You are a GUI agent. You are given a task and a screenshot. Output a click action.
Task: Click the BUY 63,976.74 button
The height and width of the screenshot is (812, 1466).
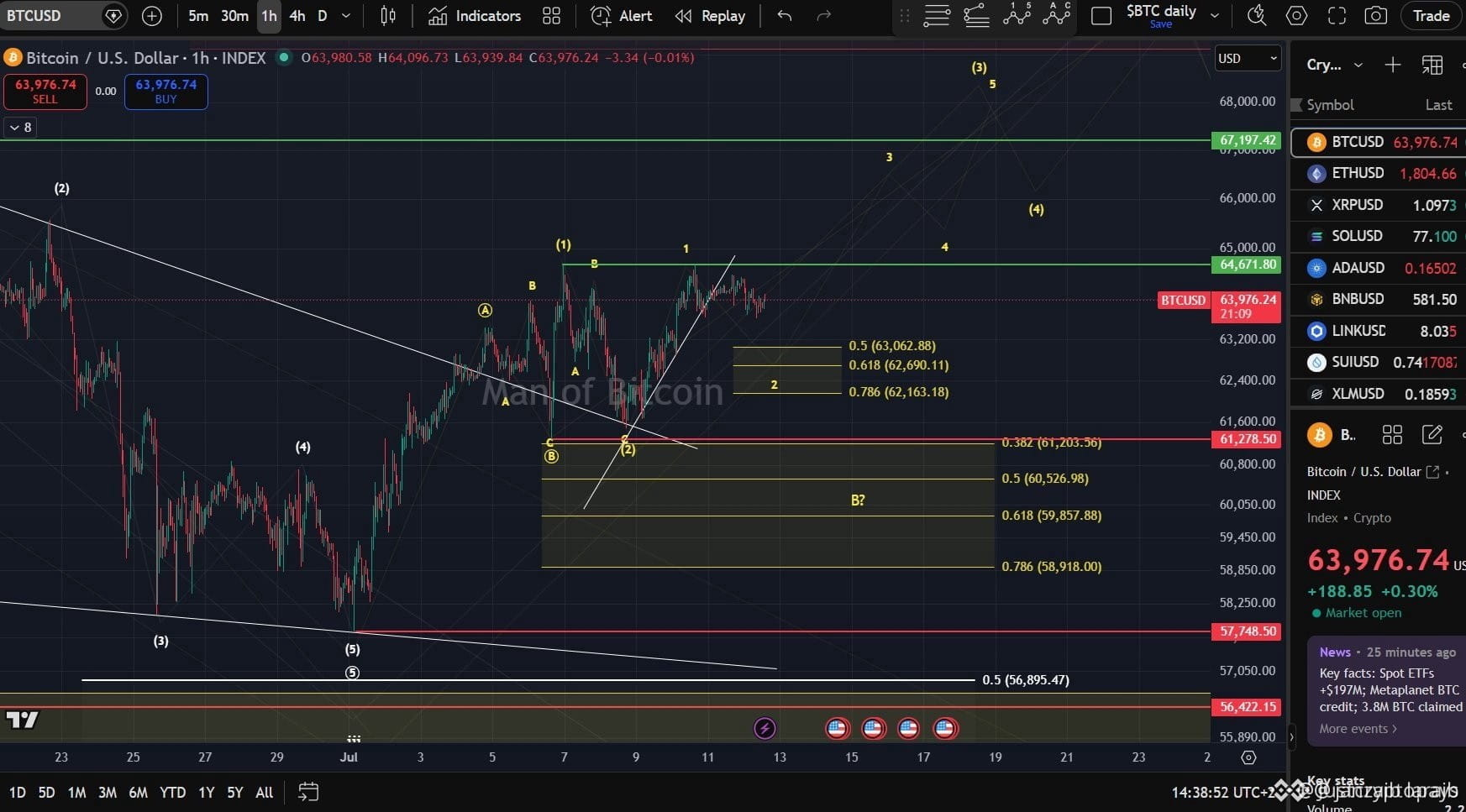pyautogui.click(x=166, y=92)
